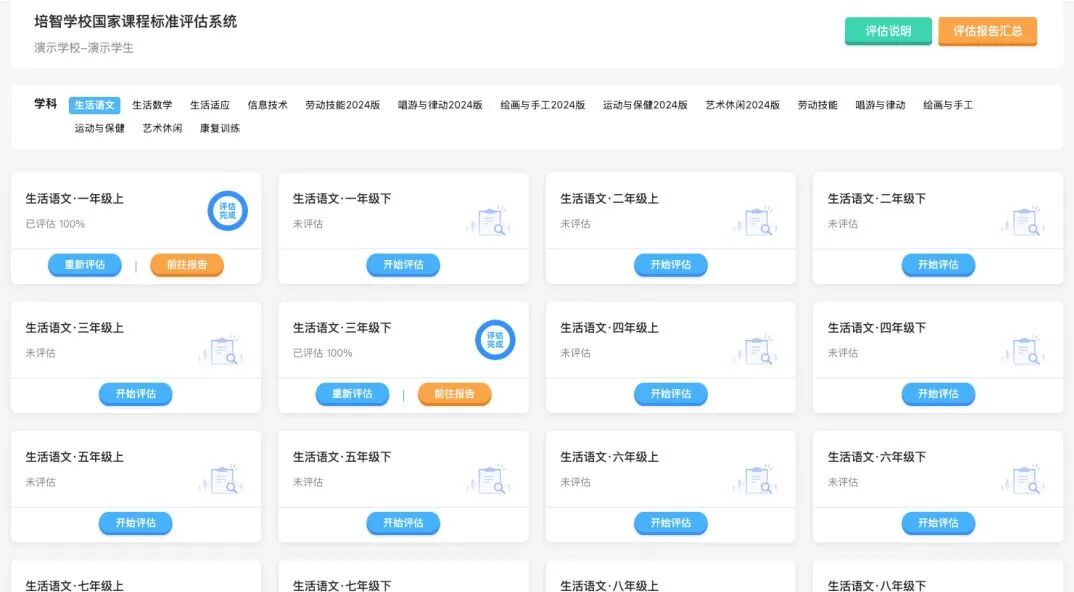This screenshot has height=592, width=1074.
Task: Click the 生活语文·三年级下 card title
Action: (342, 328)
